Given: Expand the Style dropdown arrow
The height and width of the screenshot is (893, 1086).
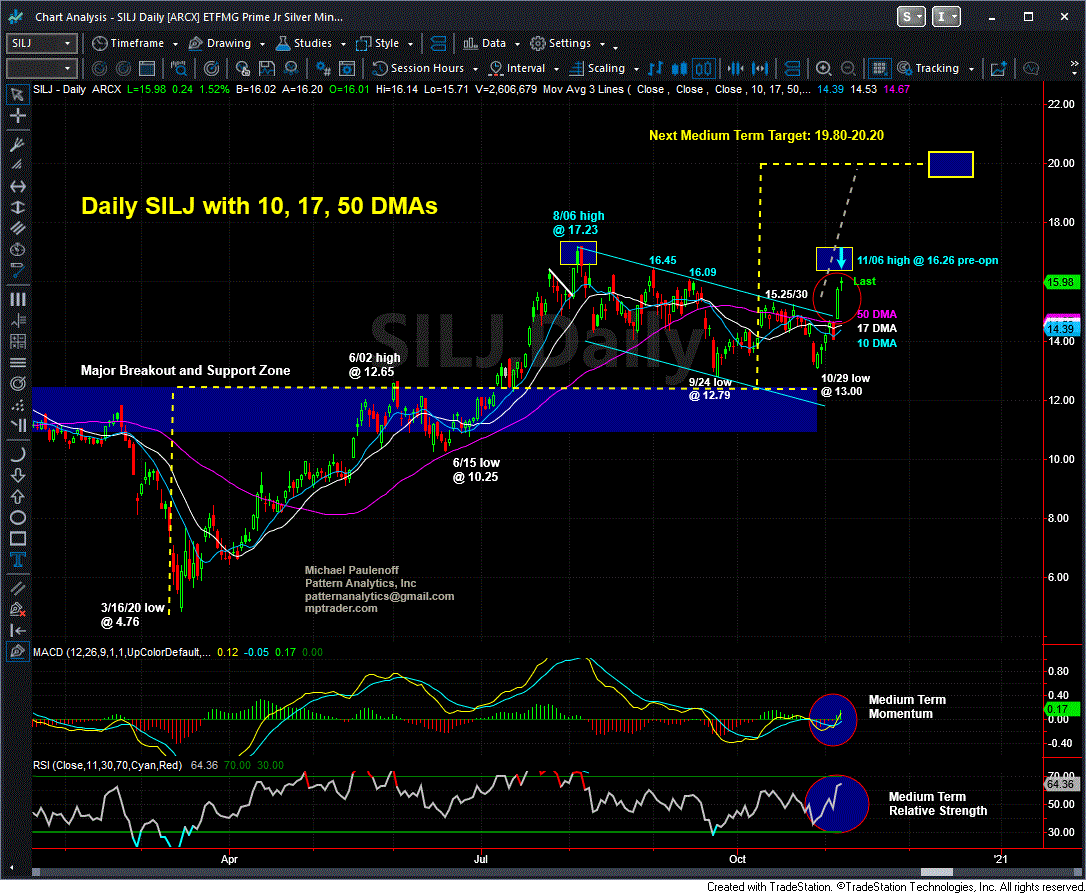Looking at the screenshot, I should [411, 44].
